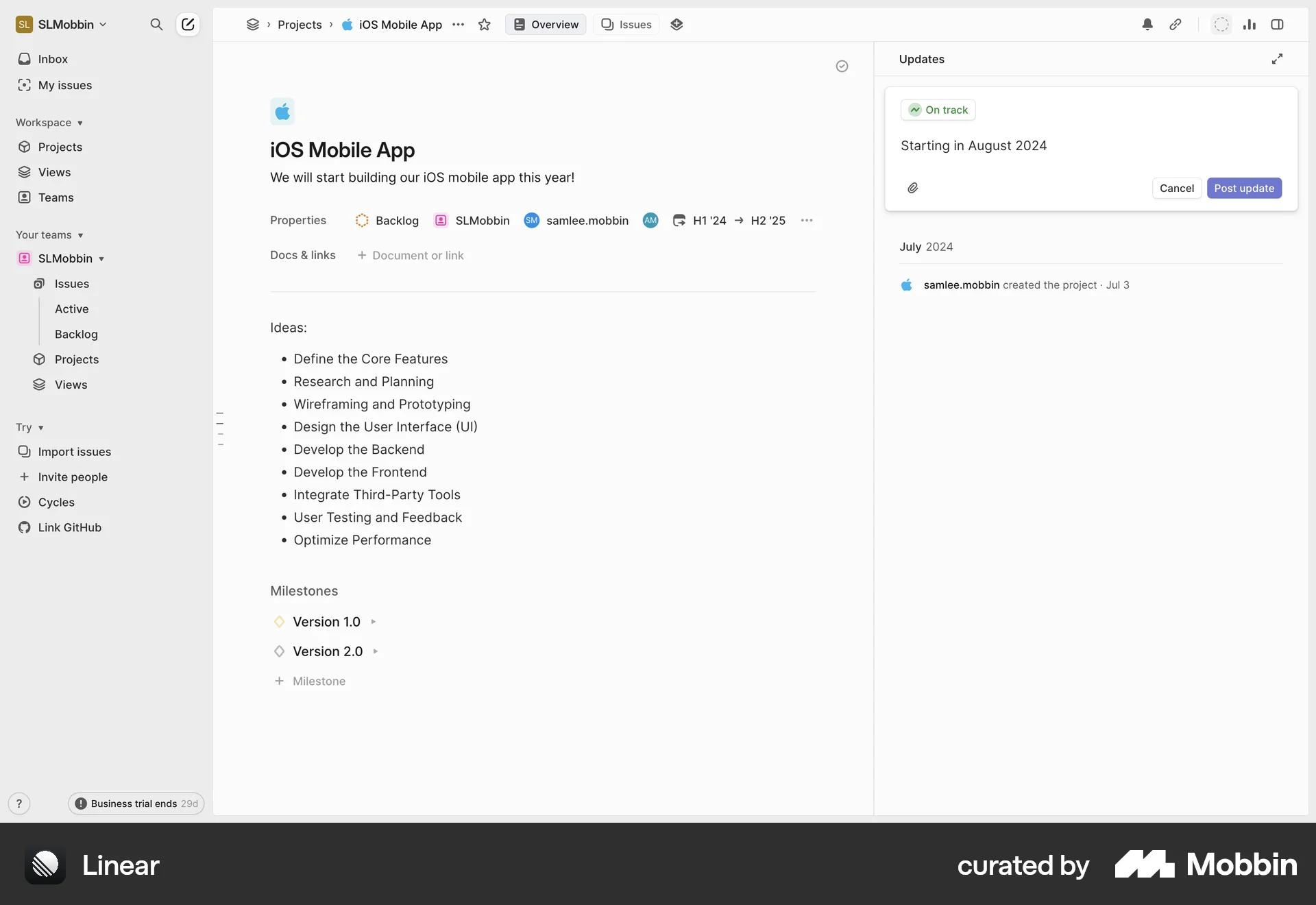Attach a file to the update
The image size is (1316, 905).
pos(912,188)
